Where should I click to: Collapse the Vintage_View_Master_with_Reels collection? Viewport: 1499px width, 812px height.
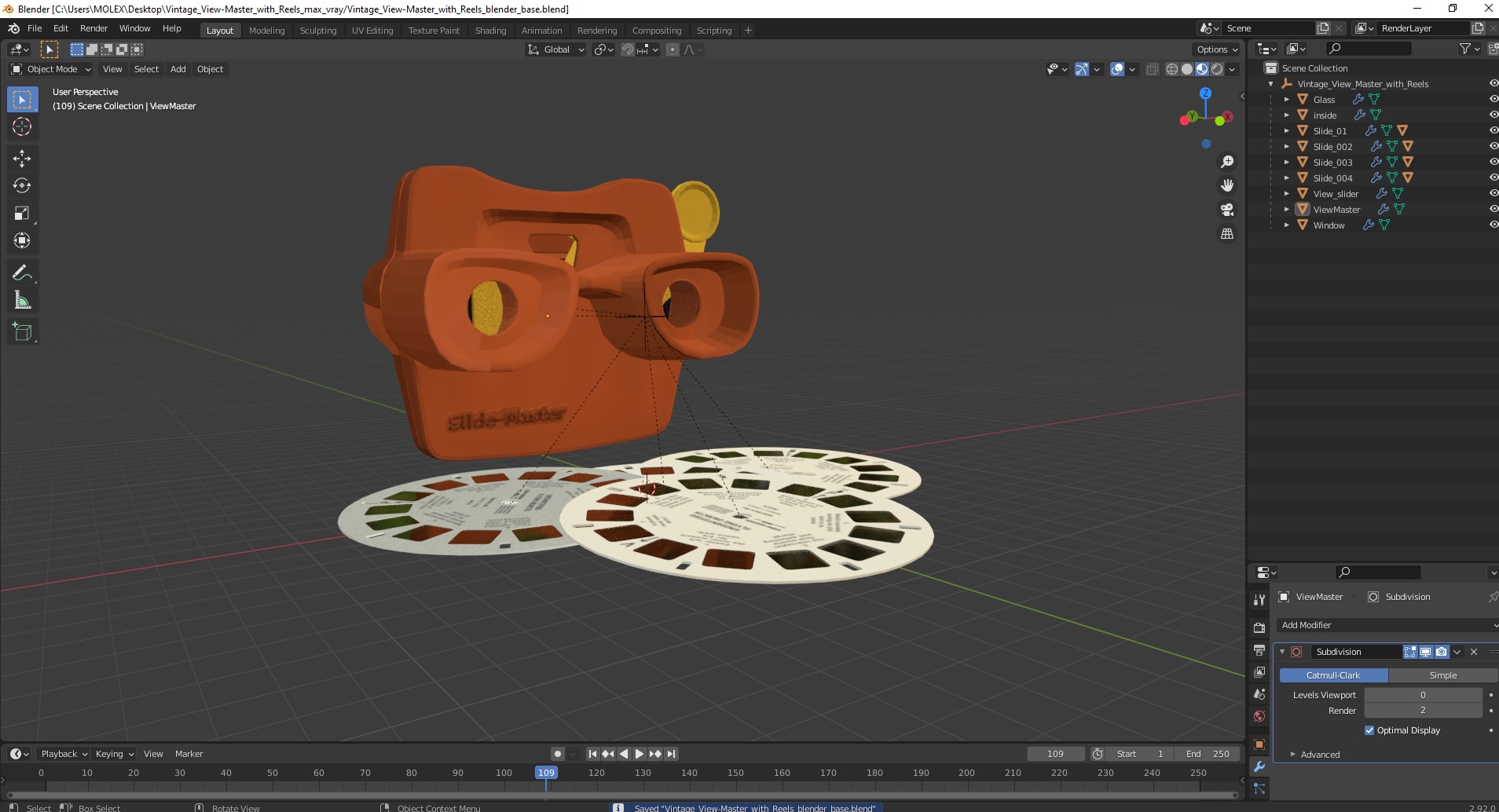point(1271,84)
